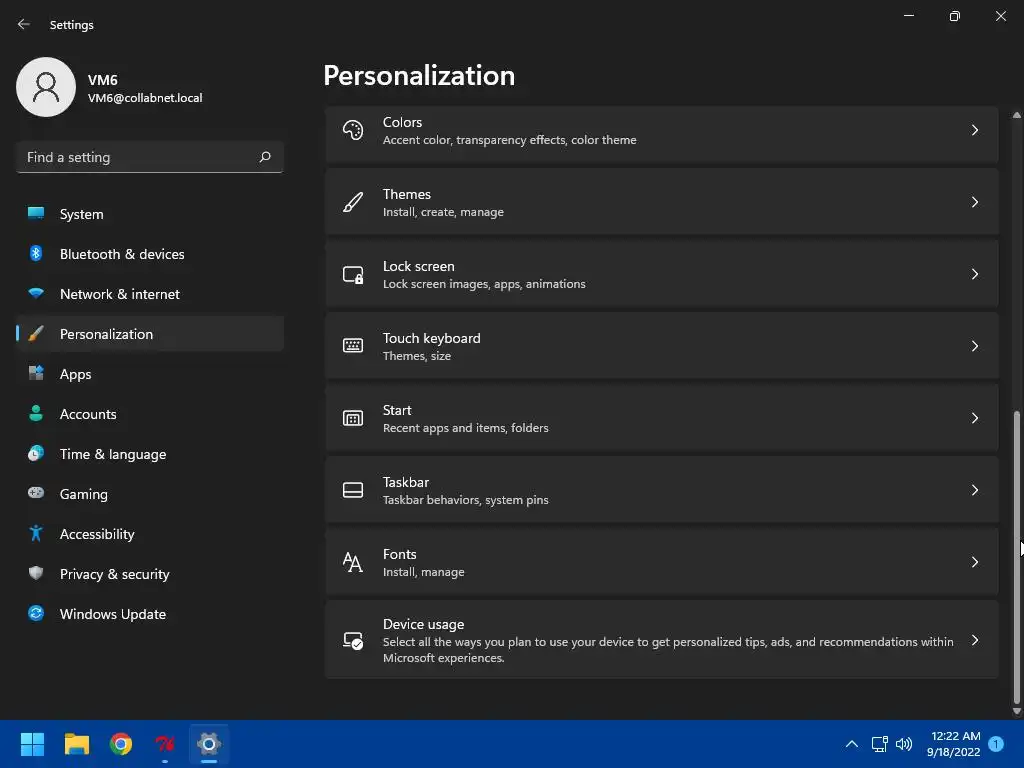Click the Fonts AA icon
This screenshot has width=1024, height=768.
[353, 562]
